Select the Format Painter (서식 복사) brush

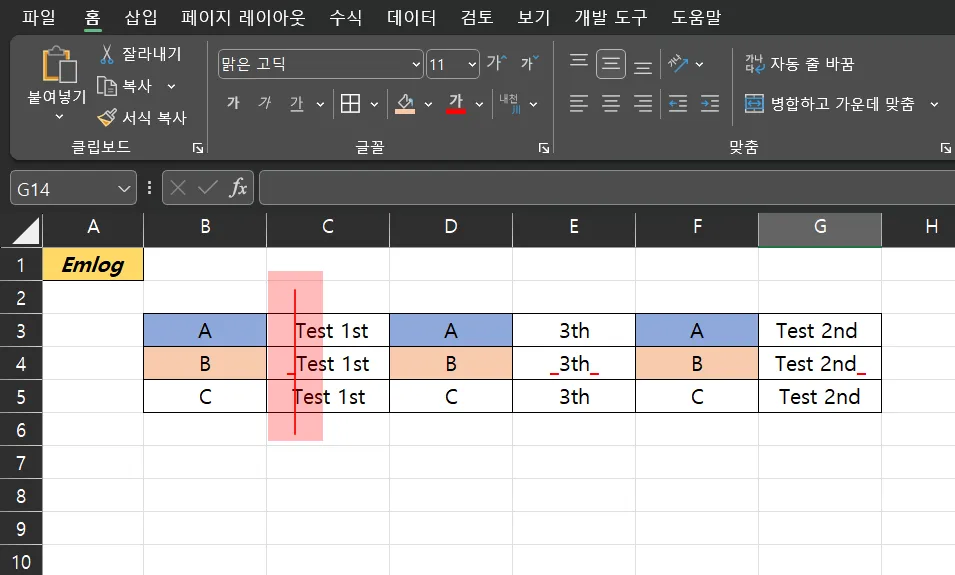107,117
